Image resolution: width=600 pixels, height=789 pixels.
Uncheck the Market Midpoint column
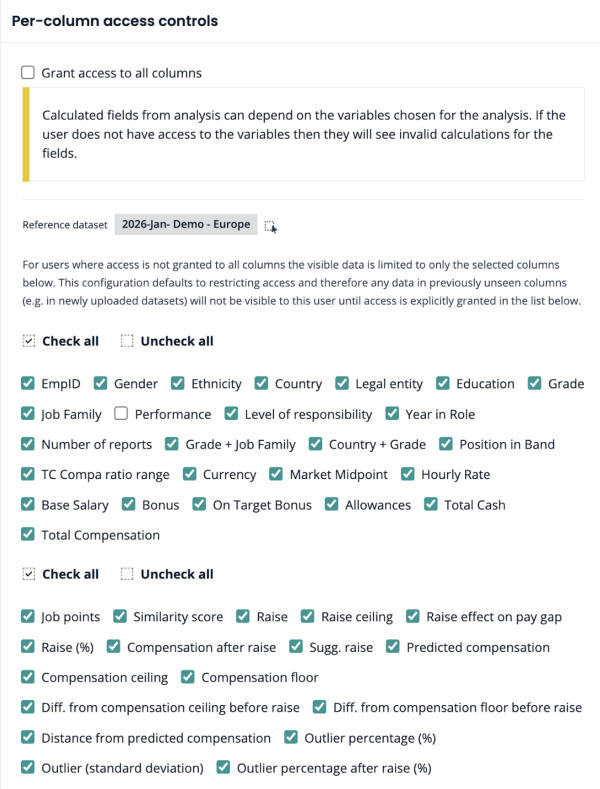point(276,475)
